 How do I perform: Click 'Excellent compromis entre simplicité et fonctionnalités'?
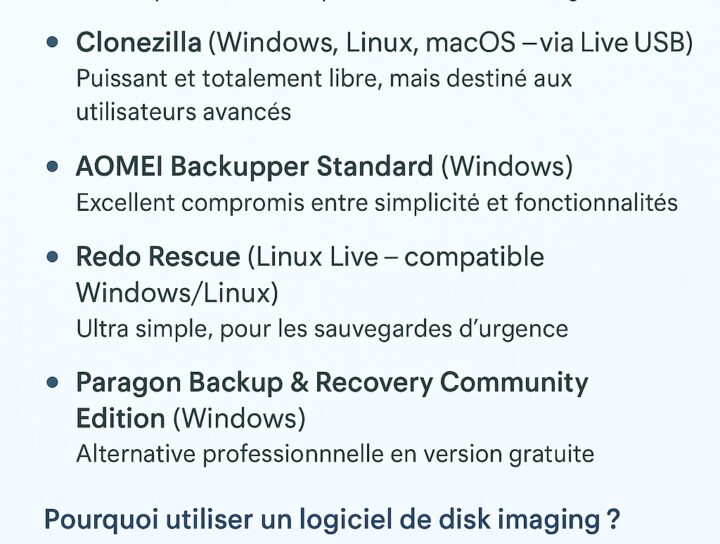[377, 202]
